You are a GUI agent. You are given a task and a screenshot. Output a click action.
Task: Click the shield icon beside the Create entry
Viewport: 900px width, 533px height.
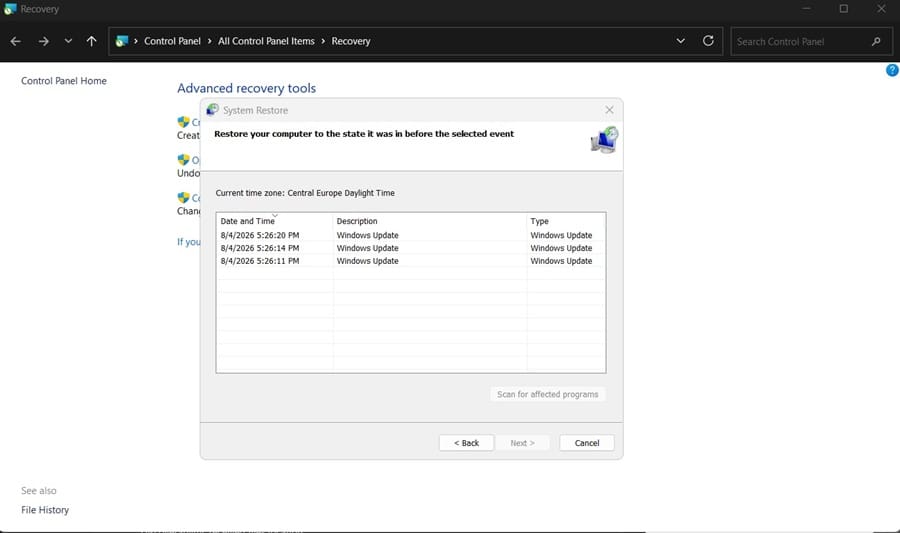tap(183, 122)
